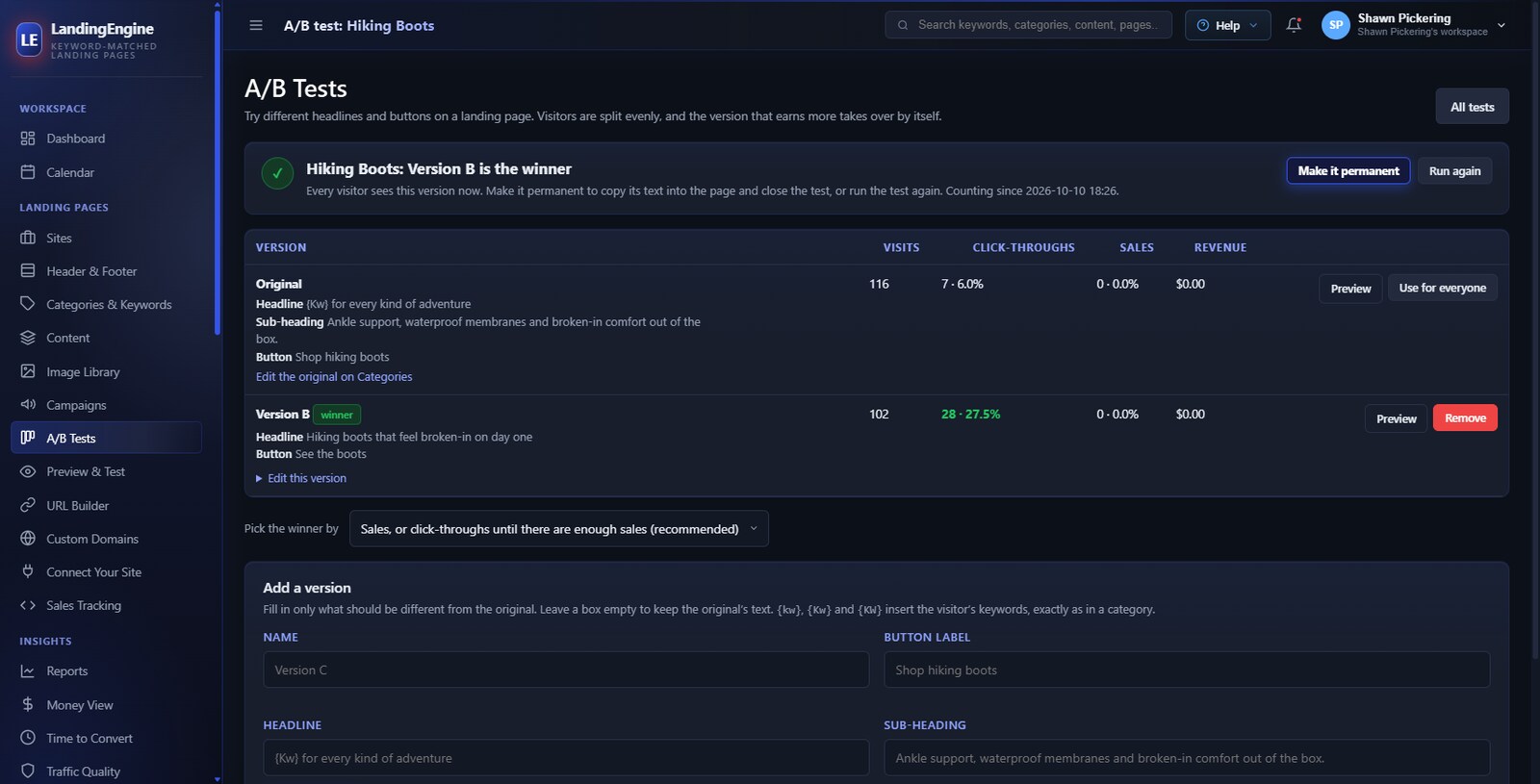Click the Money View dollar icon

[28, 705]
